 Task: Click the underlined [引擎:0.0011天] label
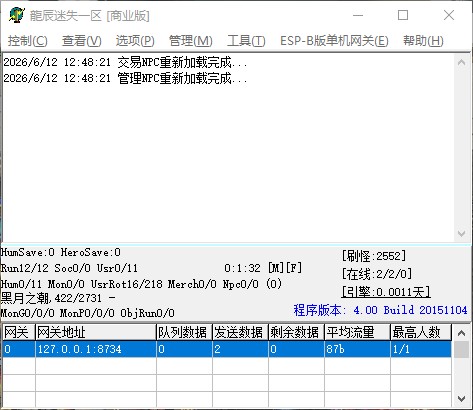click(x=386, y=292)
